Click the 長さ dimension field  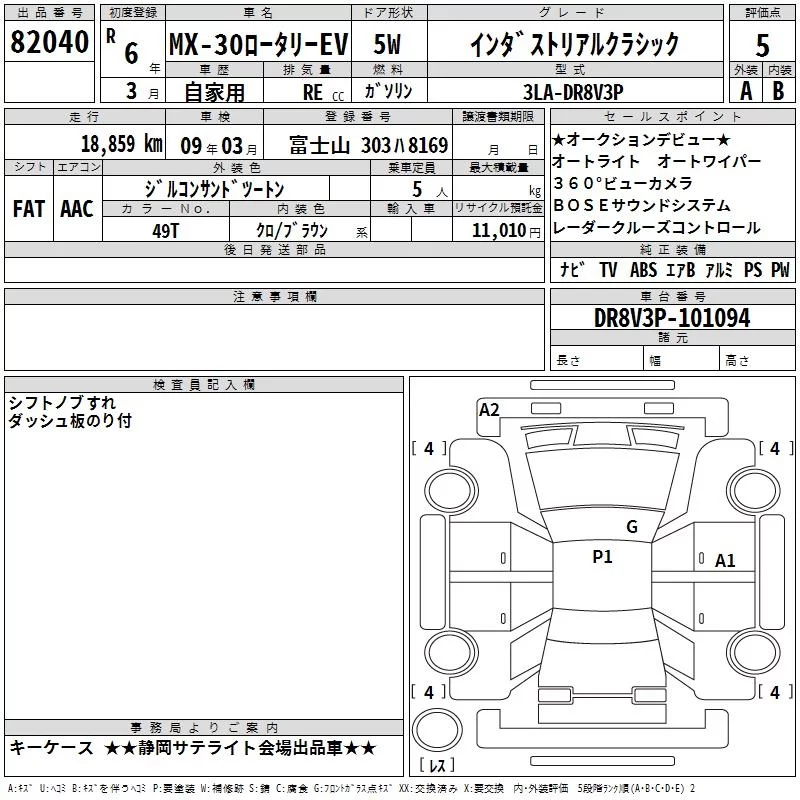(597, 360)
